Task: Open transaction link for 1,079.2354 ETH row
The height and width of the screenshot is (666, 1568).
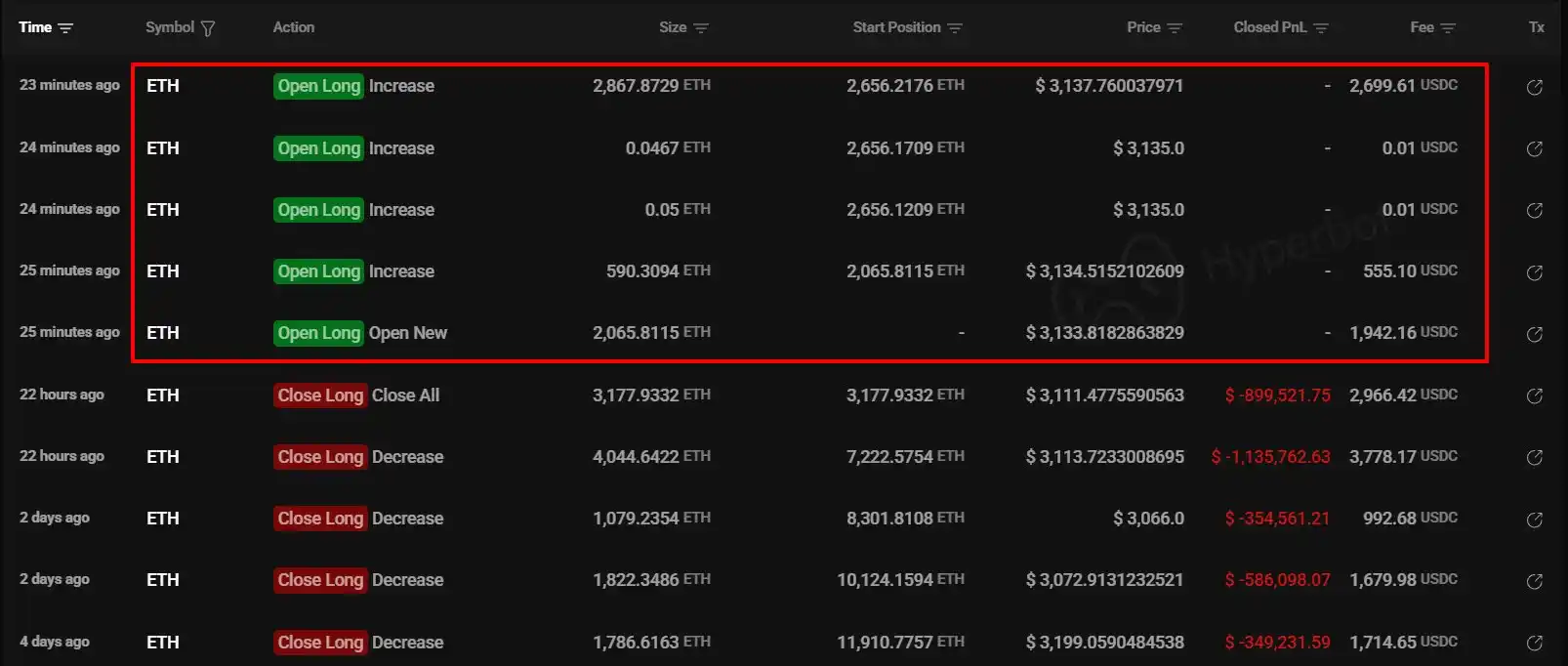Action: click(1534, 520)
